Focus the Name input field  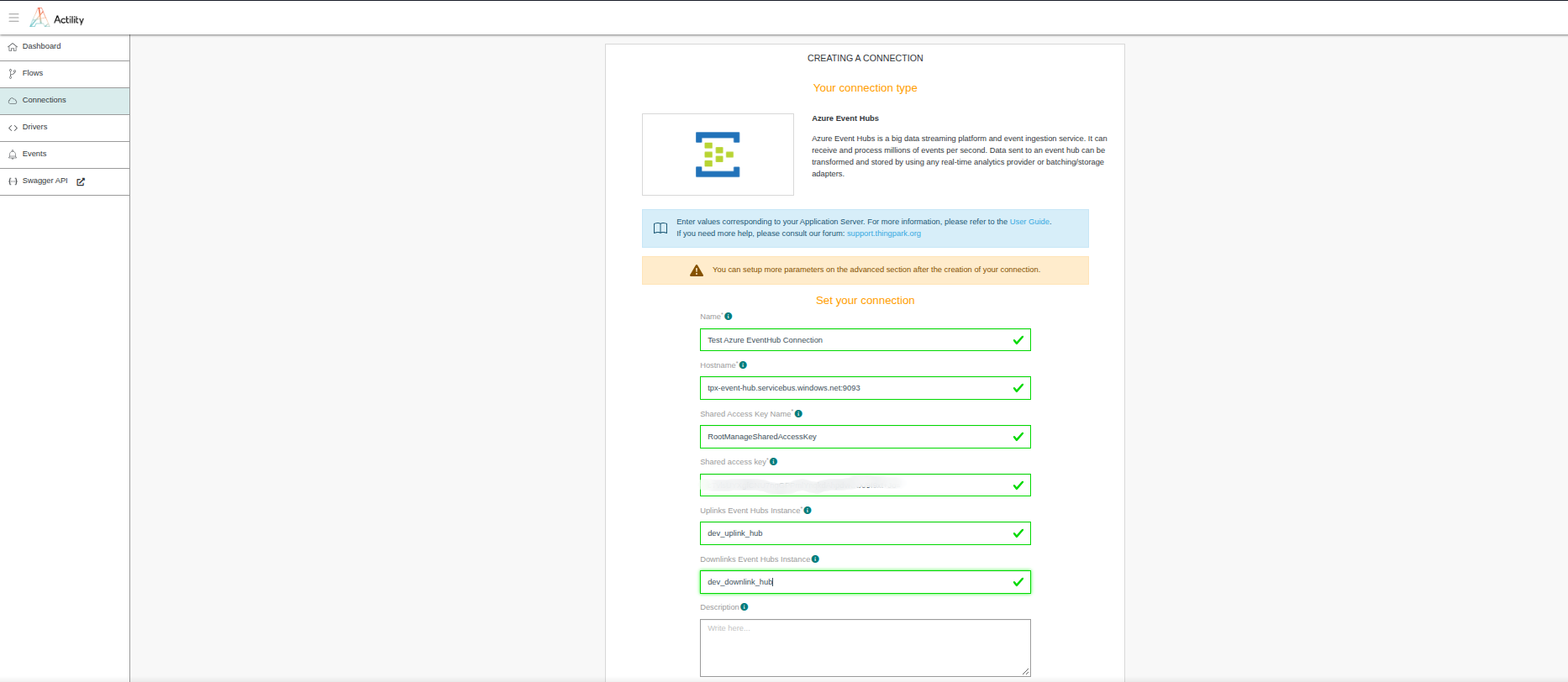point(865,340)
